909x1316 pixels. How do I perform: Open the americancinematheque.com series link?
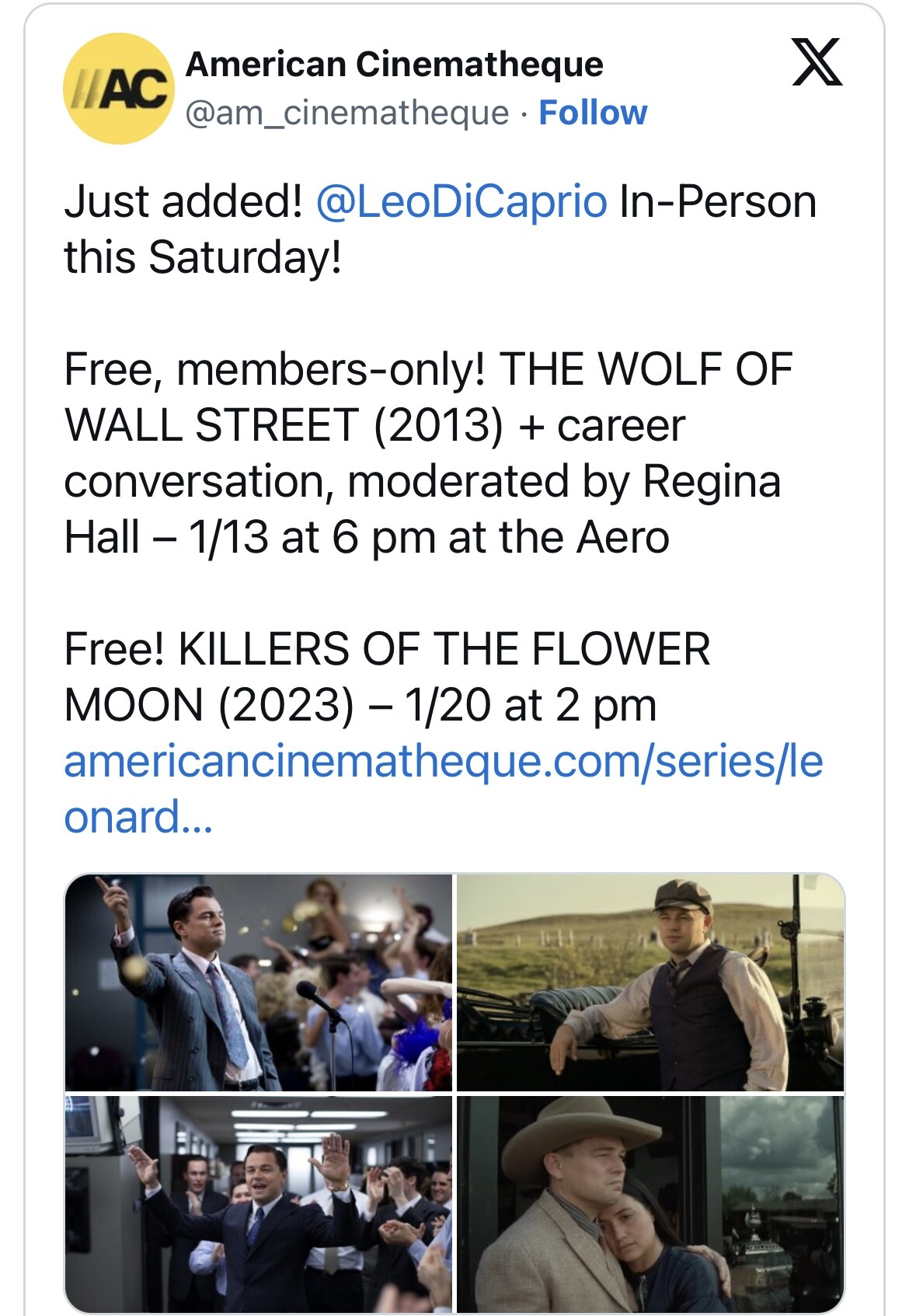click(443, 762)
